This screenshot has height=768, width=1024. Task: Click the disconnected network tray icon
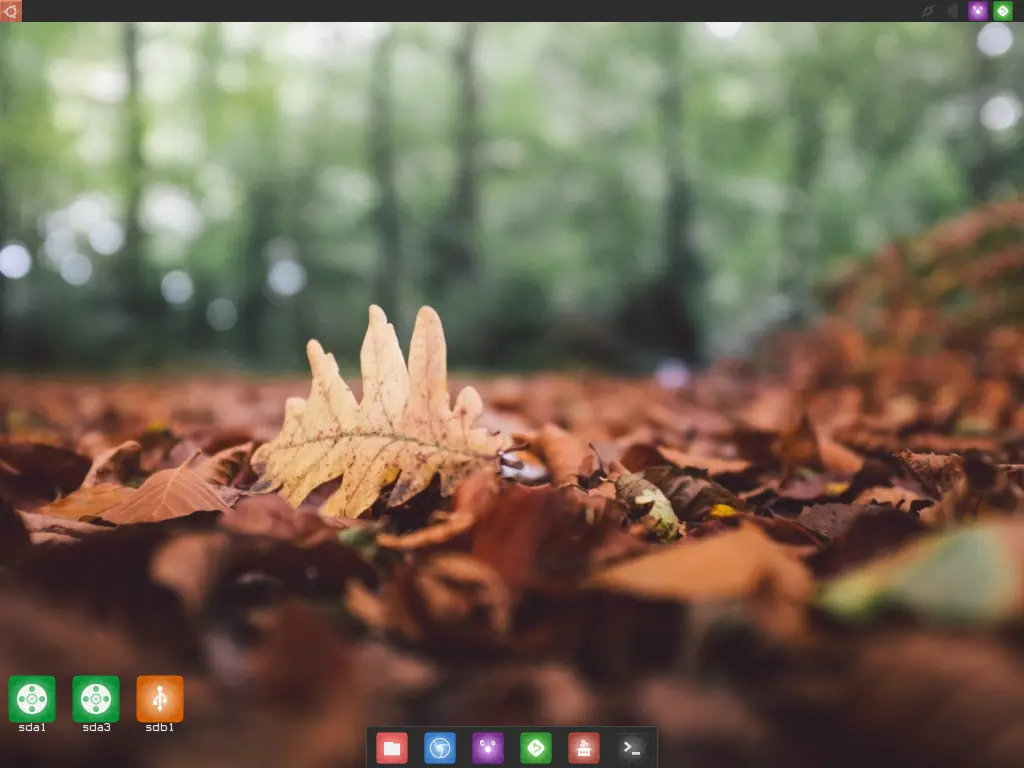[x=927, y=10]
